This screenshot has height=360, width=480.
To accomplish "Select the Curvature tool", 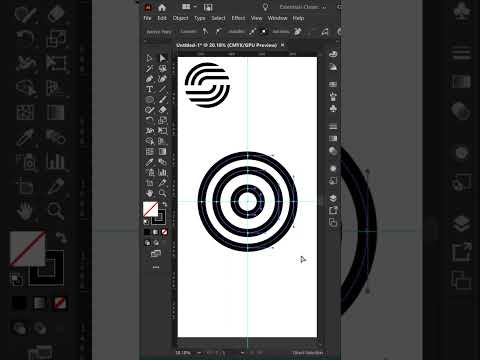I will pos(163,79).
